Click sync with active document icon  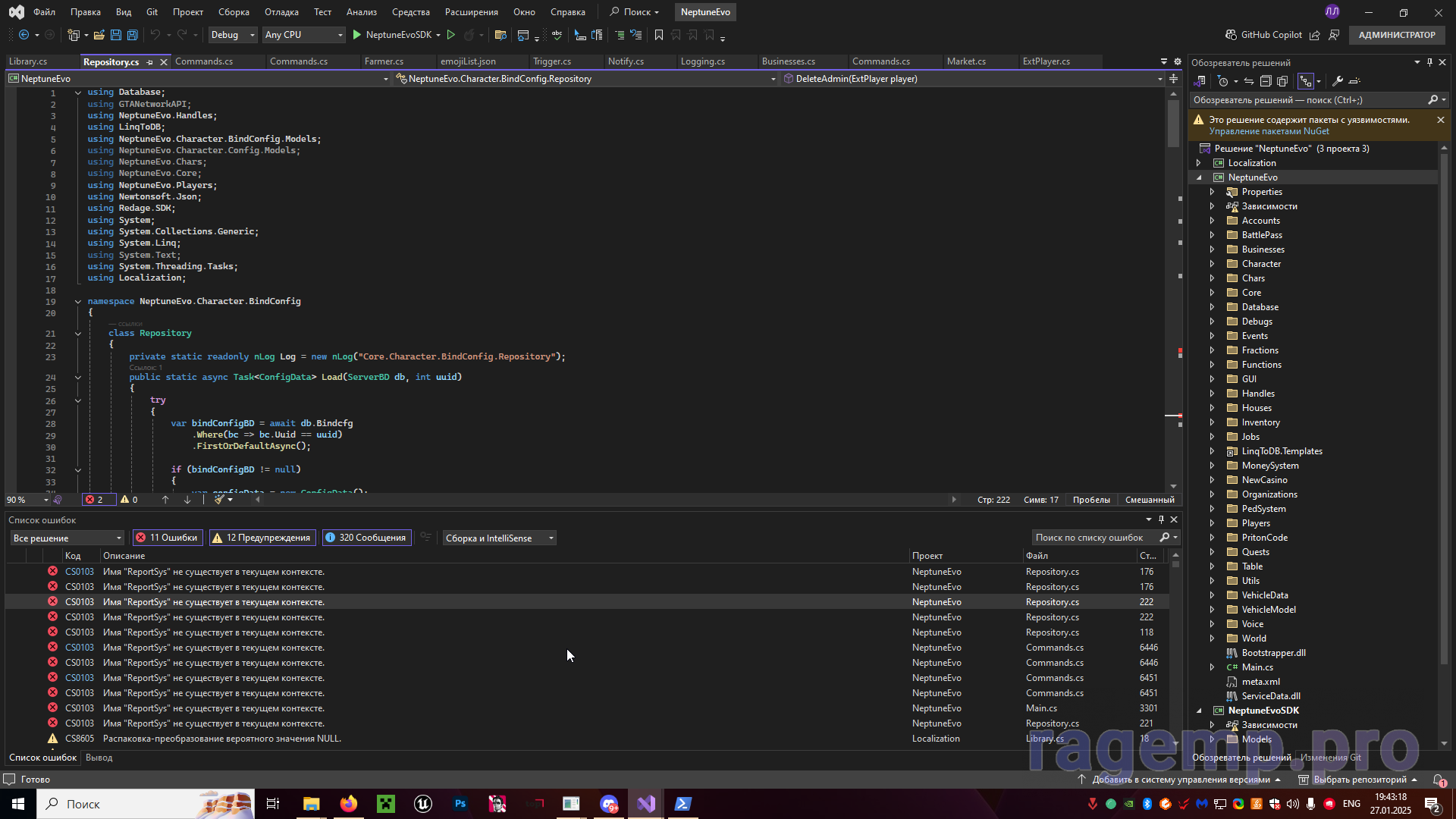coord(1248,81)
